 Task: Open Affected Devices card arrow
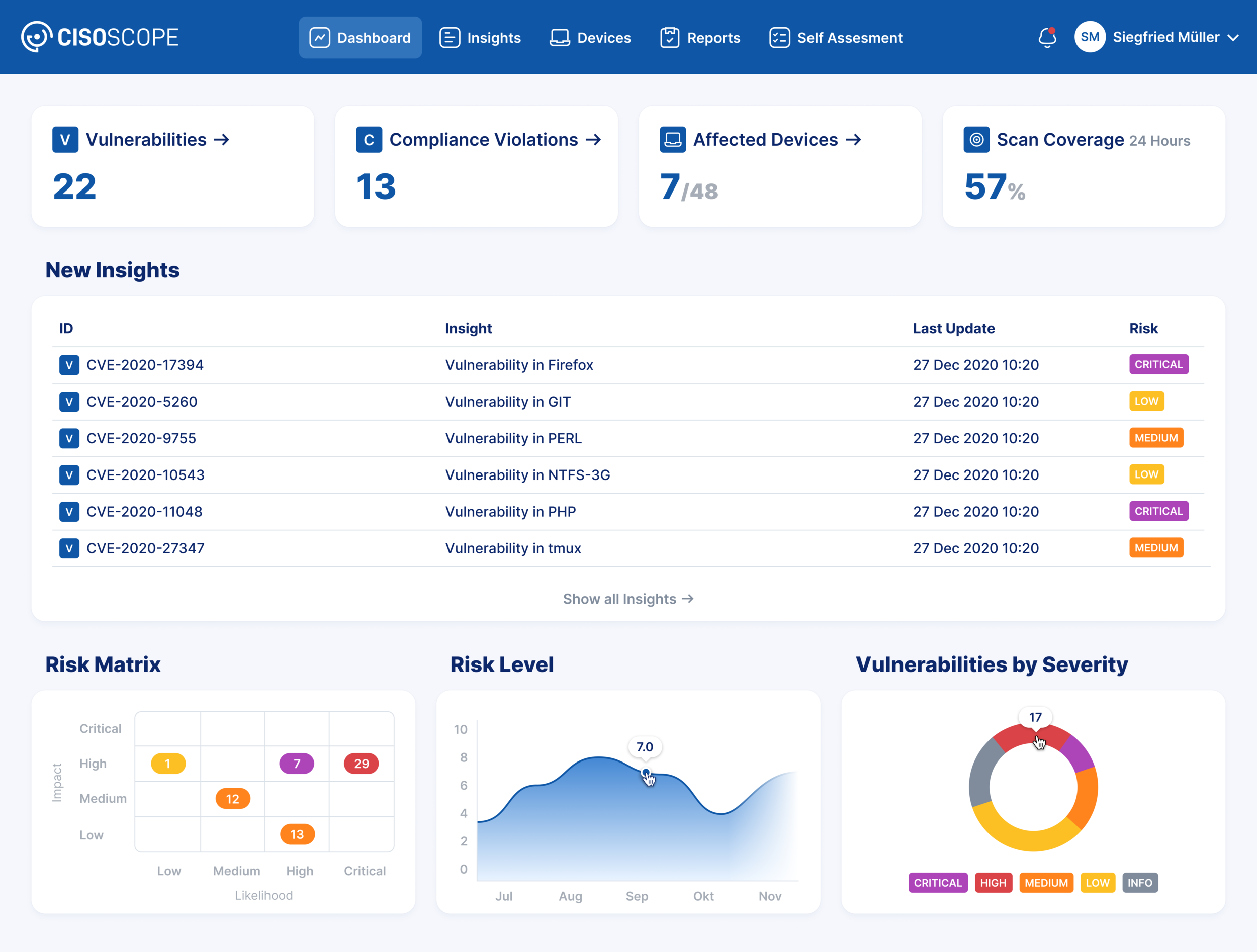click(x=854, y=140)
